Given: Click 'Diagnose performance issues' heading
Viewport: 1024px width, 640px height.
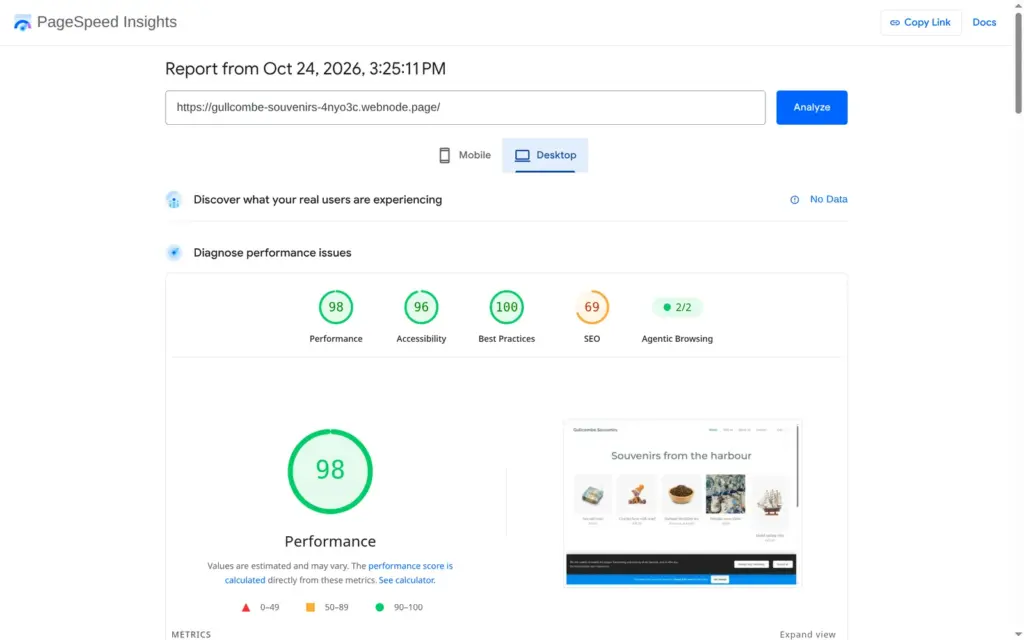Looking at the screenshot, I should coord(272,253).
